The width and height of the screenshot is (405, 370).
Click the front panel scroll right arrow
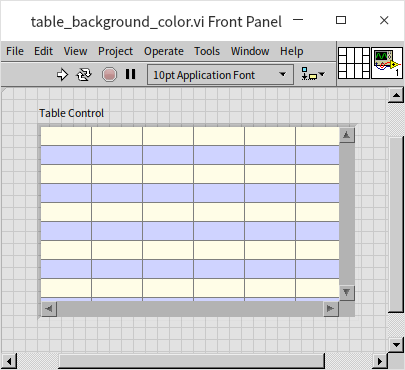point(380,361)
